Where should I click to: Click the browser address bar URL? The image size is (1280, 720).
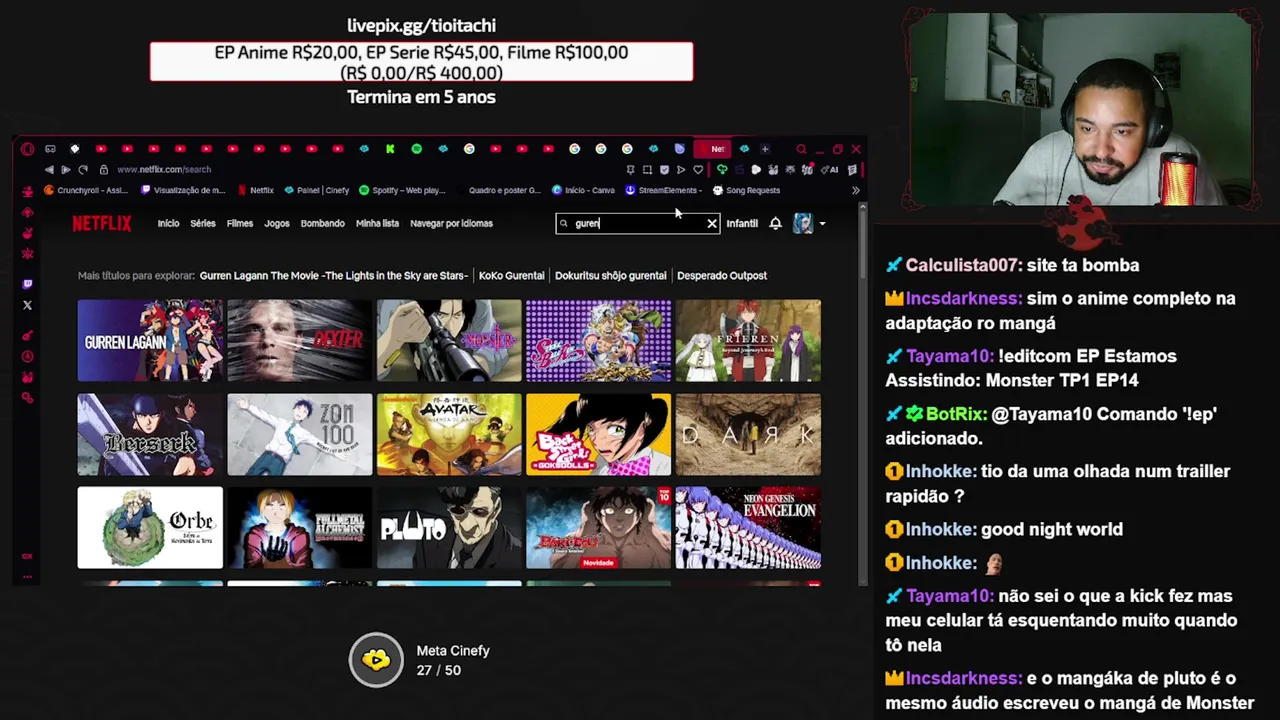pos(164,170)
